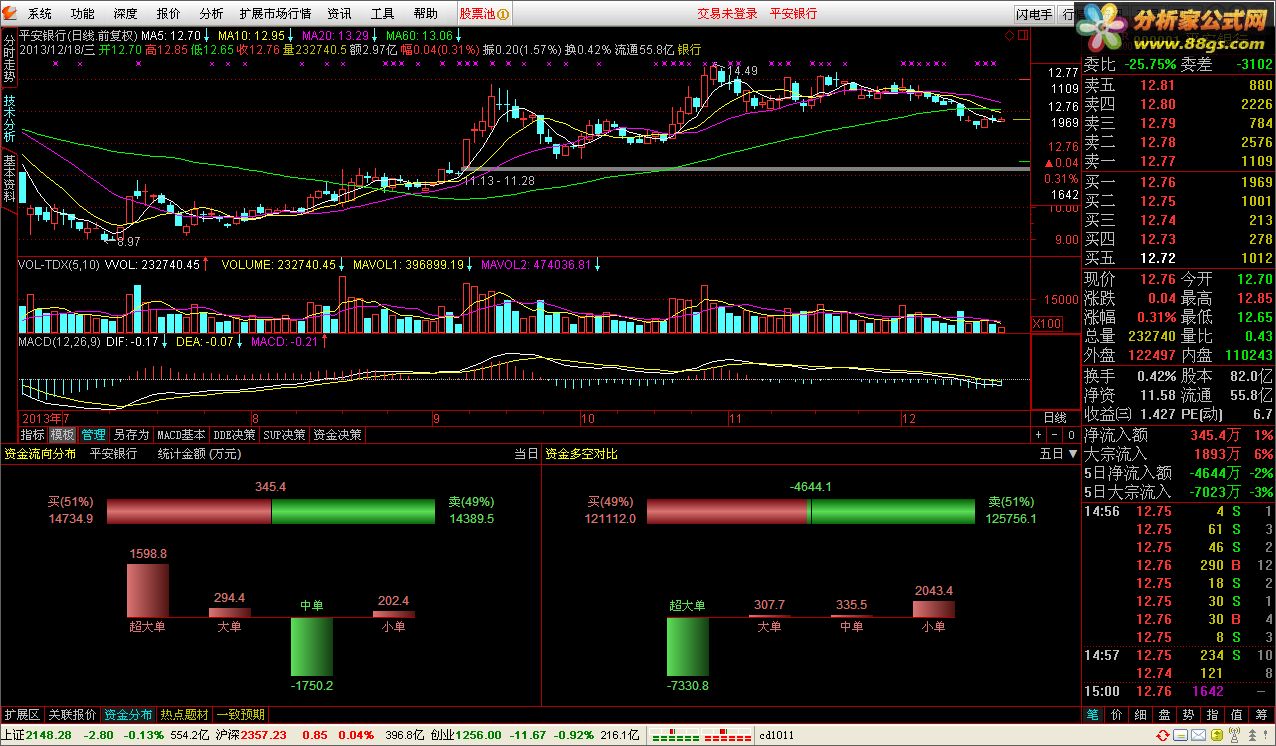Click the 上证 index value 2148.28
Screen dimensions: 1276x746
click(49, 735)
